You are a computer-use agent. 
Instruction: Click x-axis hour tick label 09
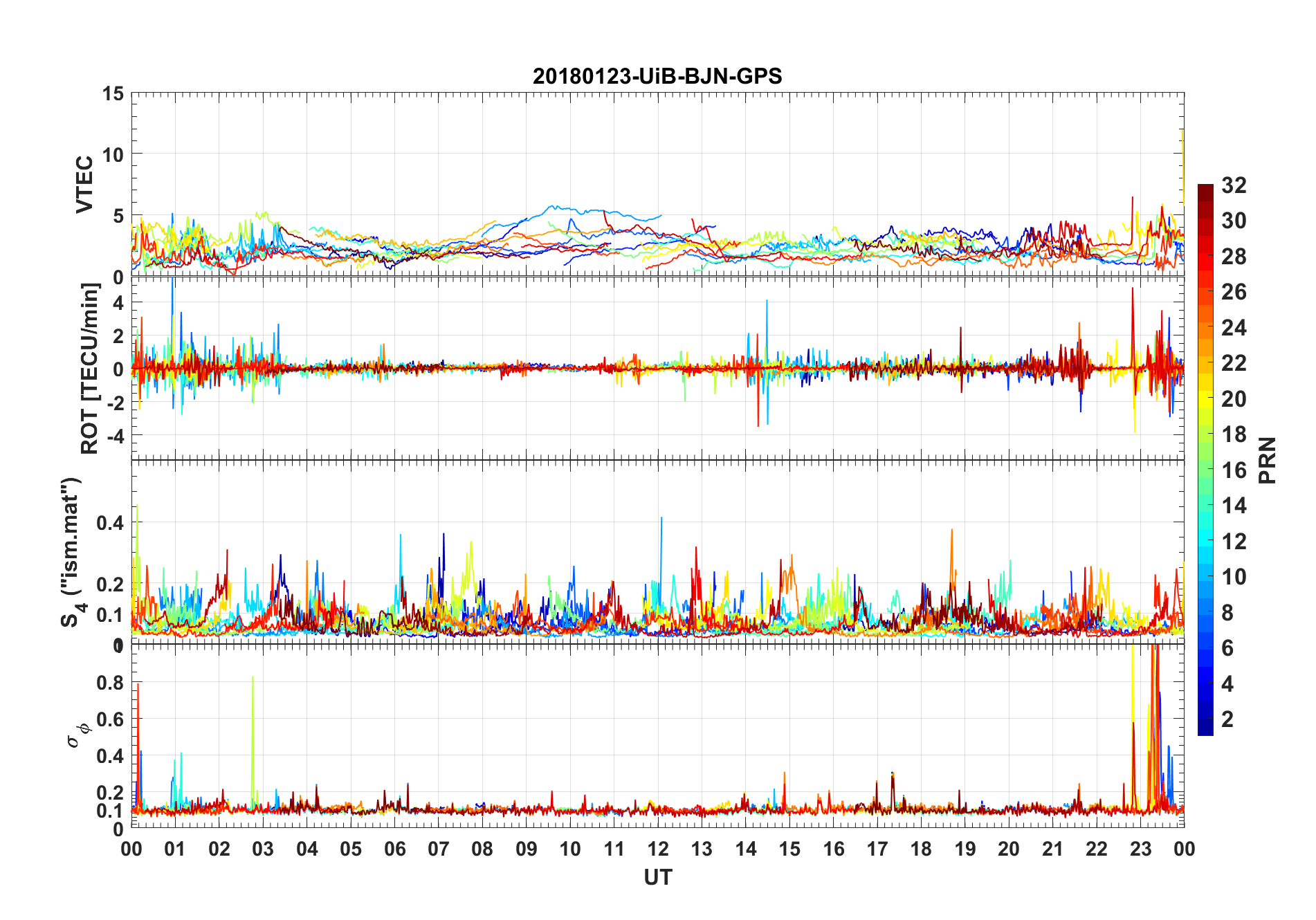(x=527, y=849)
